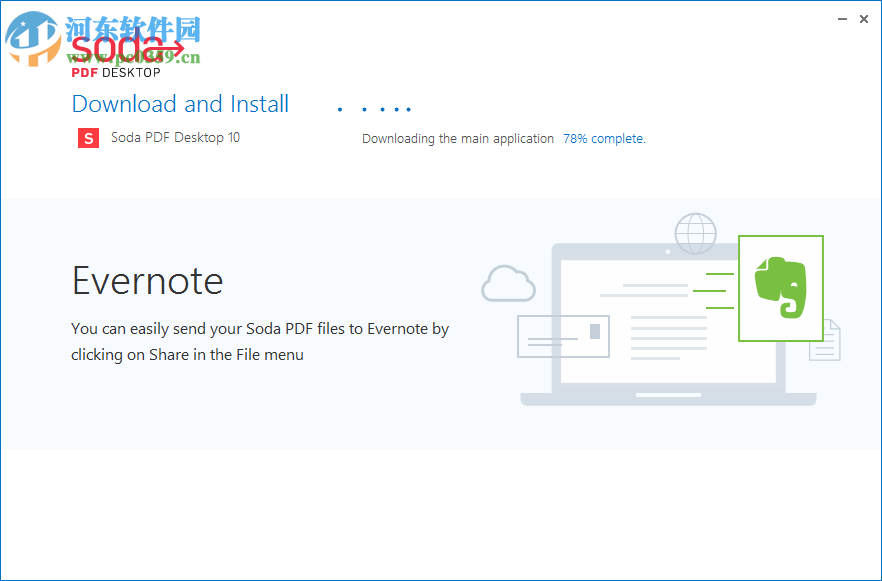Click the envelope card illustration
The image size is (882, 581).
pyautogui.click(x=563, y=336)
